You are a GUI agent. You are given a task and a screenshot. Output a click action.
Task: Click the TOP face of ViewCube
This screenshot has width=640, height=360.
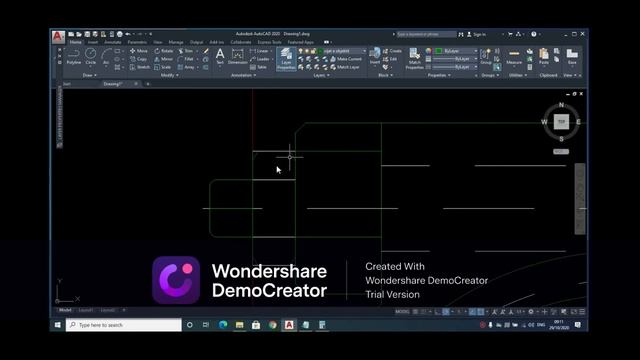point(561,122)
